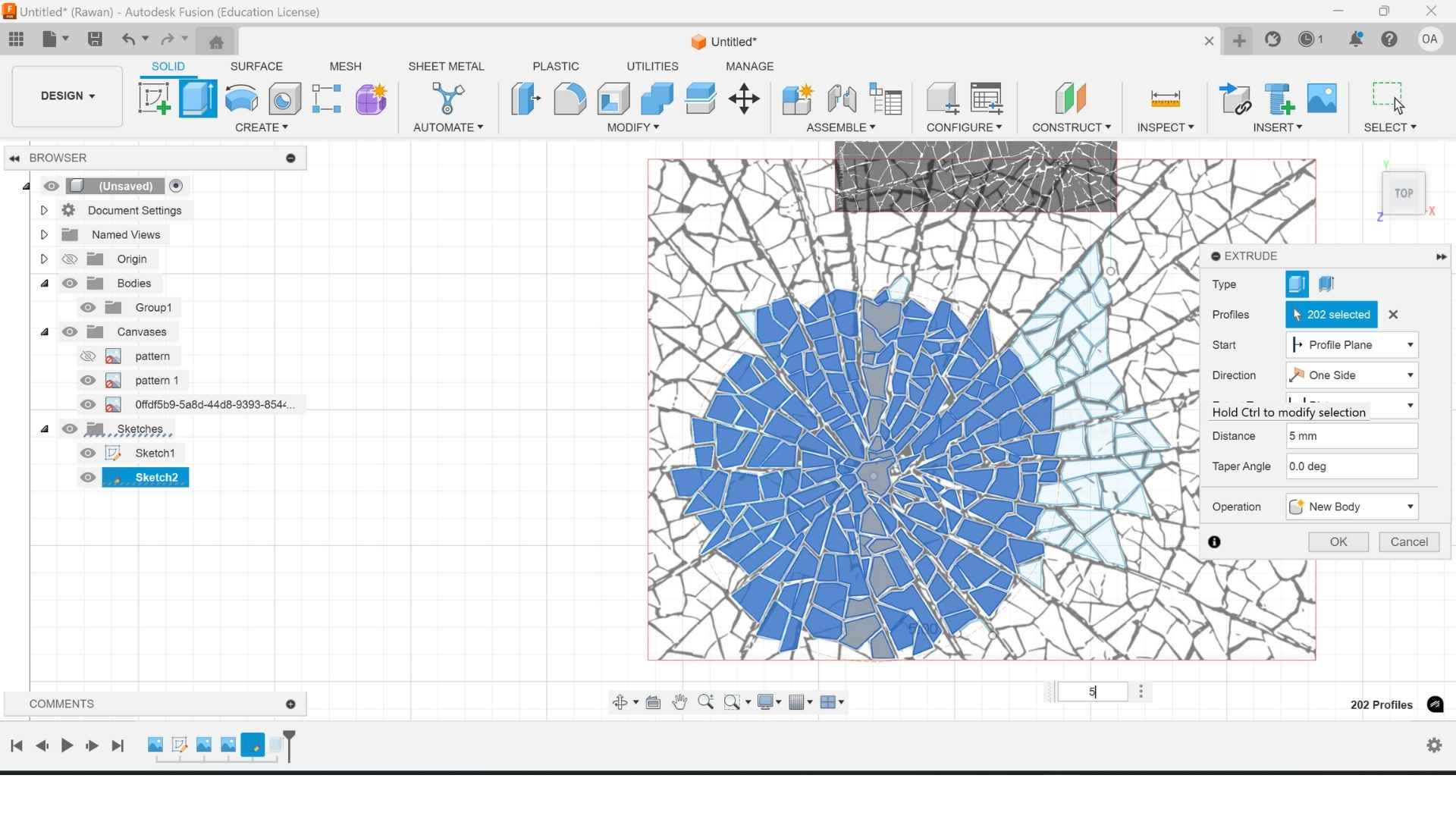Viewport: 1456px width, 819px height.
Task: Open the Start Profile Plane dropdown
Action: coord(1352,345)
